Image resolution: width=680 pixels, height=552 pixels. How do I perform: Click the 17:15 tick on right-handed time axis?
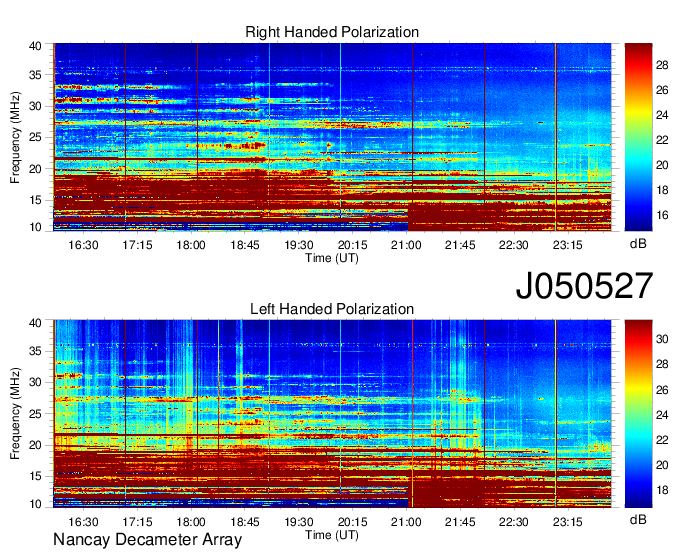pos(137,245)
